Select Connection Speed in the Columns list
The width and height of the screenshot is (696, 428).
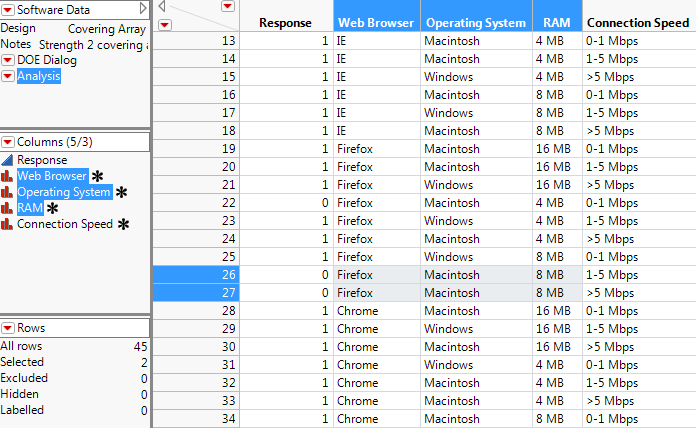coord(64,224)
